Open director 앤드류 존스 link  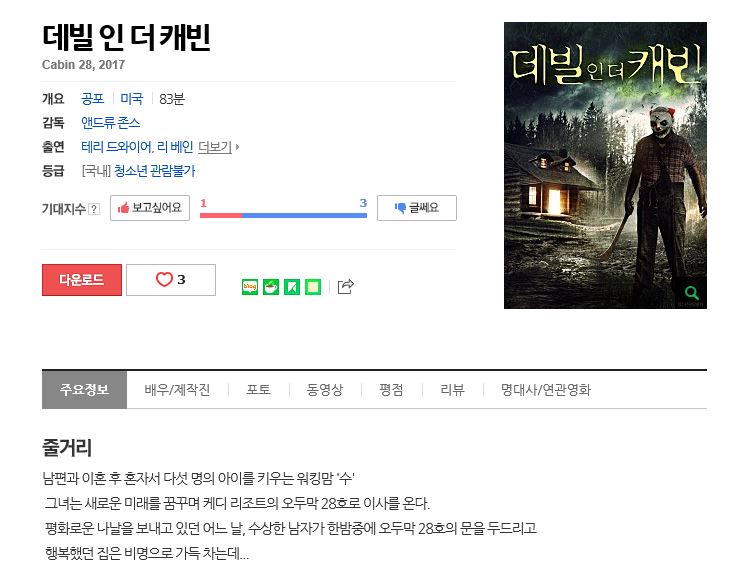pyautogui.click(x=110, y=123)
